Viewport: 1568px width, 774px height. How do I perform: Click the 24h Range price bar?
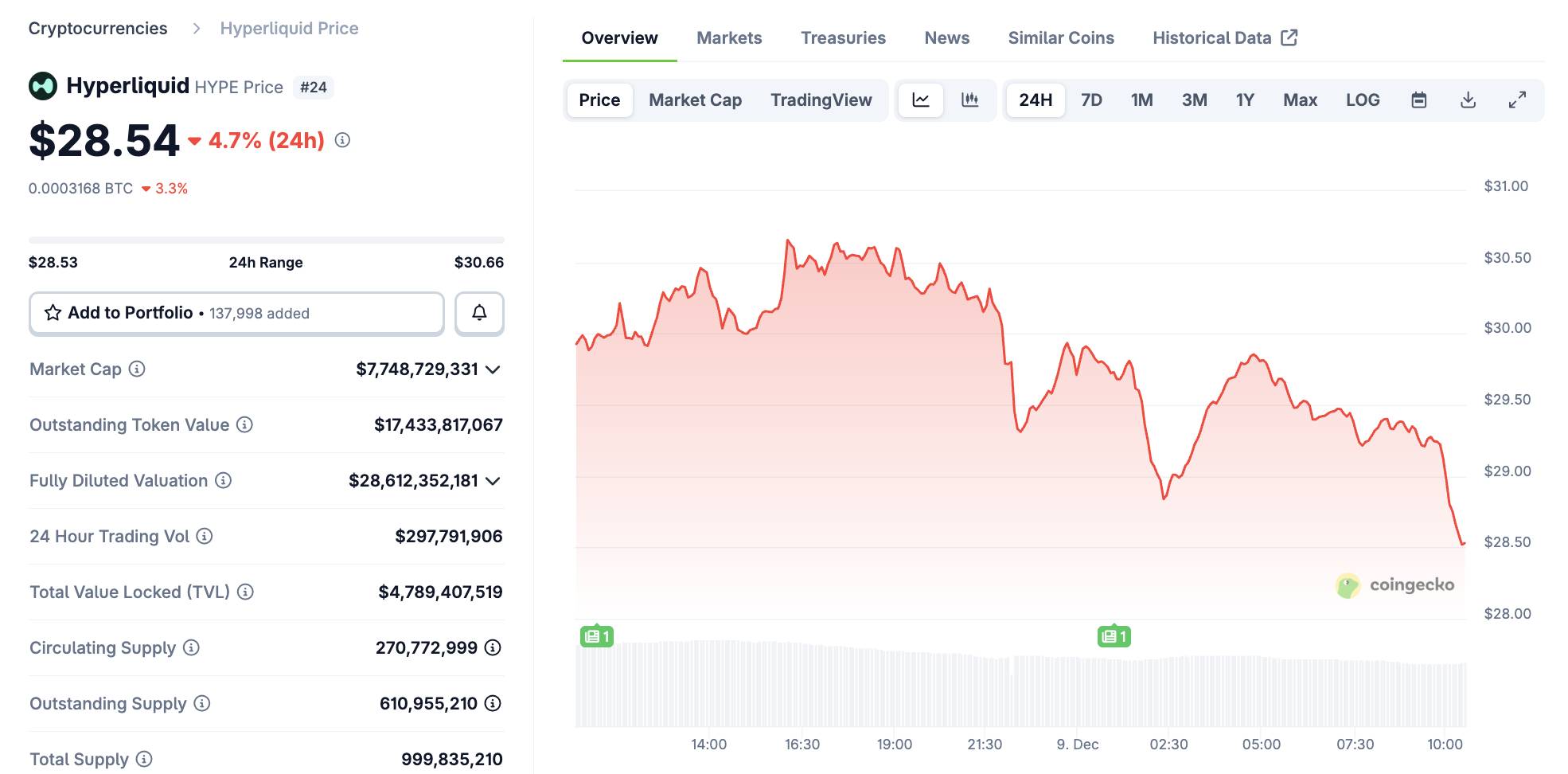266,240
